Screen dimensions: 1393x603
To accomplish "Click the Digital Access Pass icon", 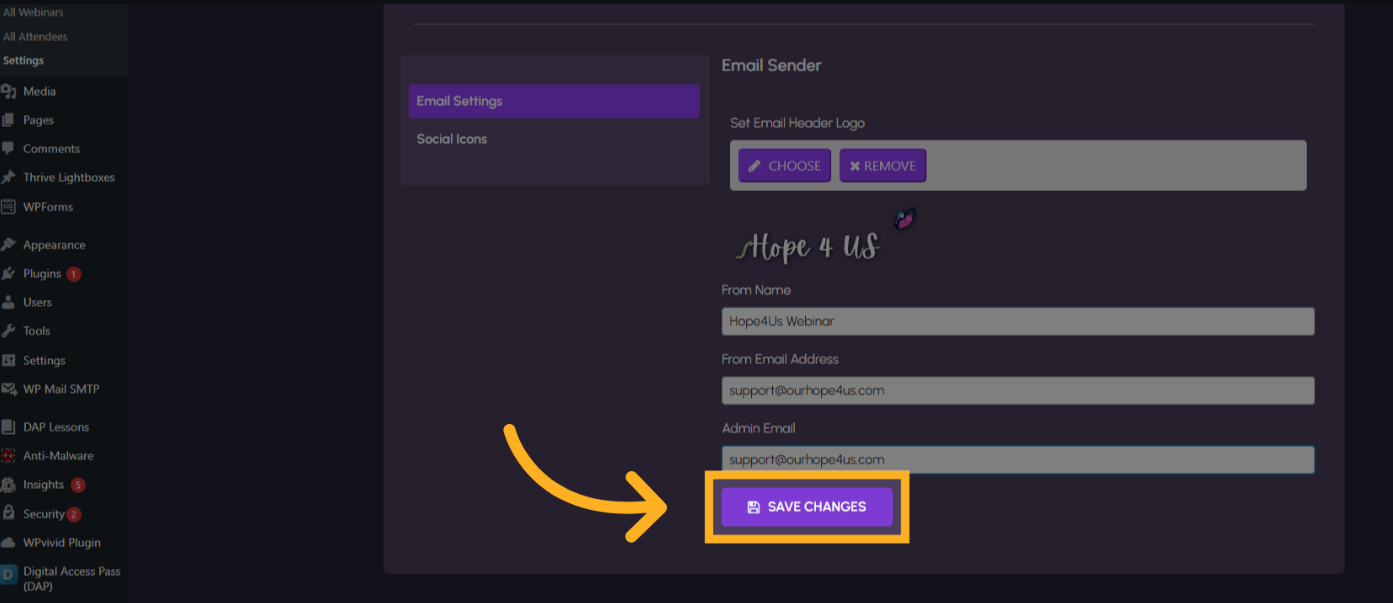I will [9, 575].
